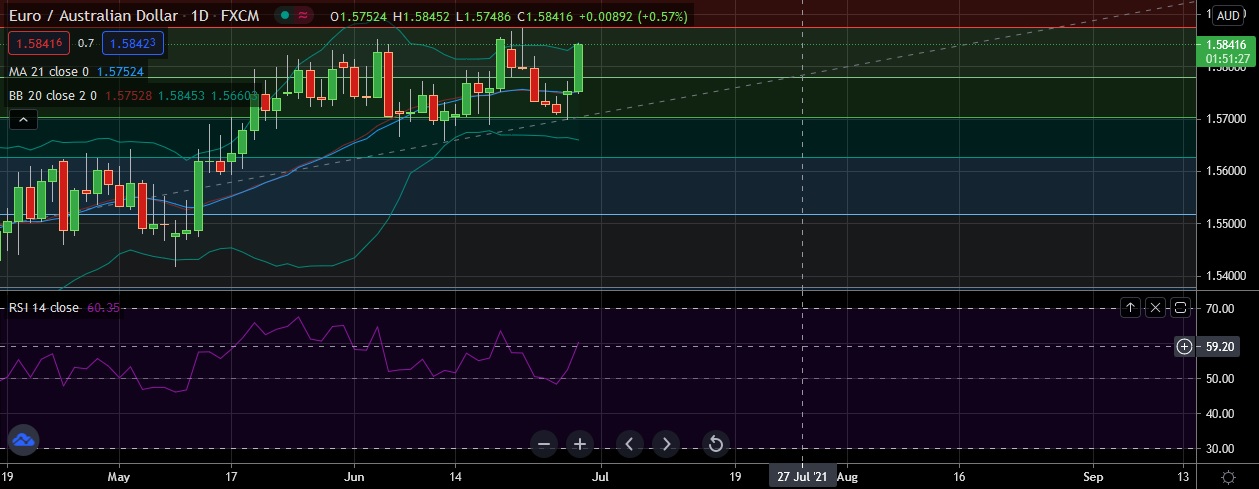The width and height of the screenshot is (1259, 489).
Task: Click the TradingView logo in the RSI pane
Action: (23, 439)
